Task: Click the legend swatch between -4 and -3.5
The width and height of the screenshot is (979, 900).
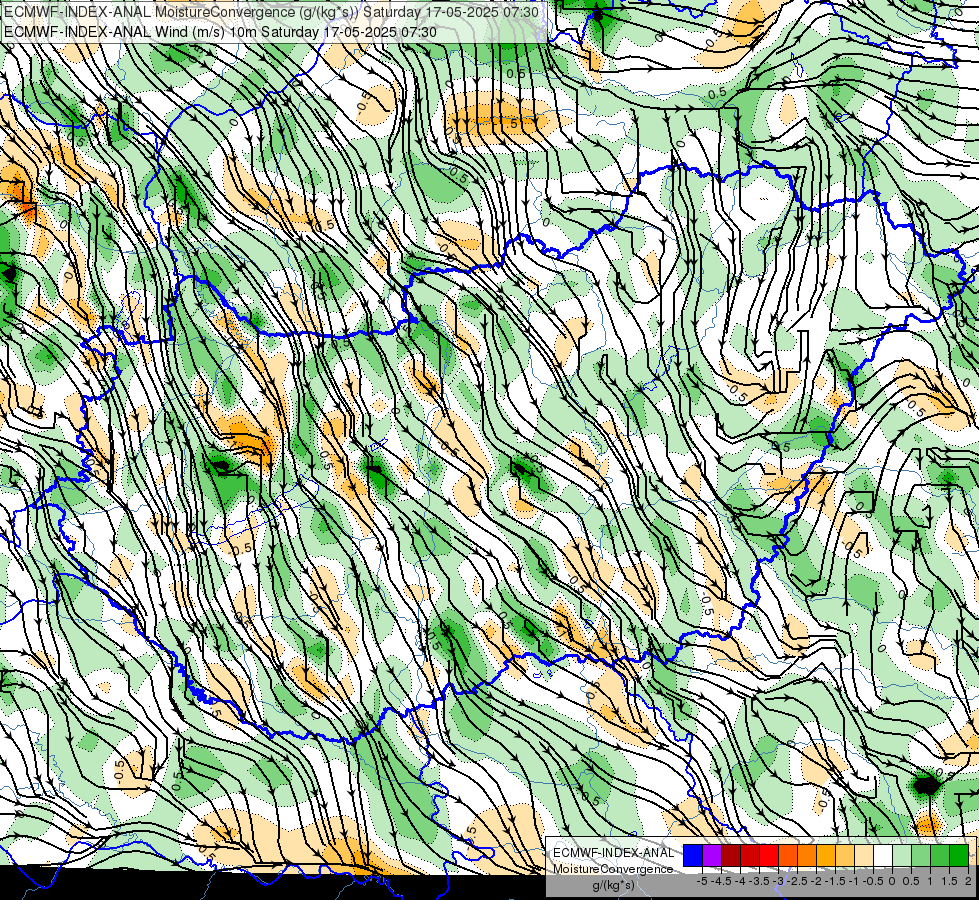Action: [750, 855]
